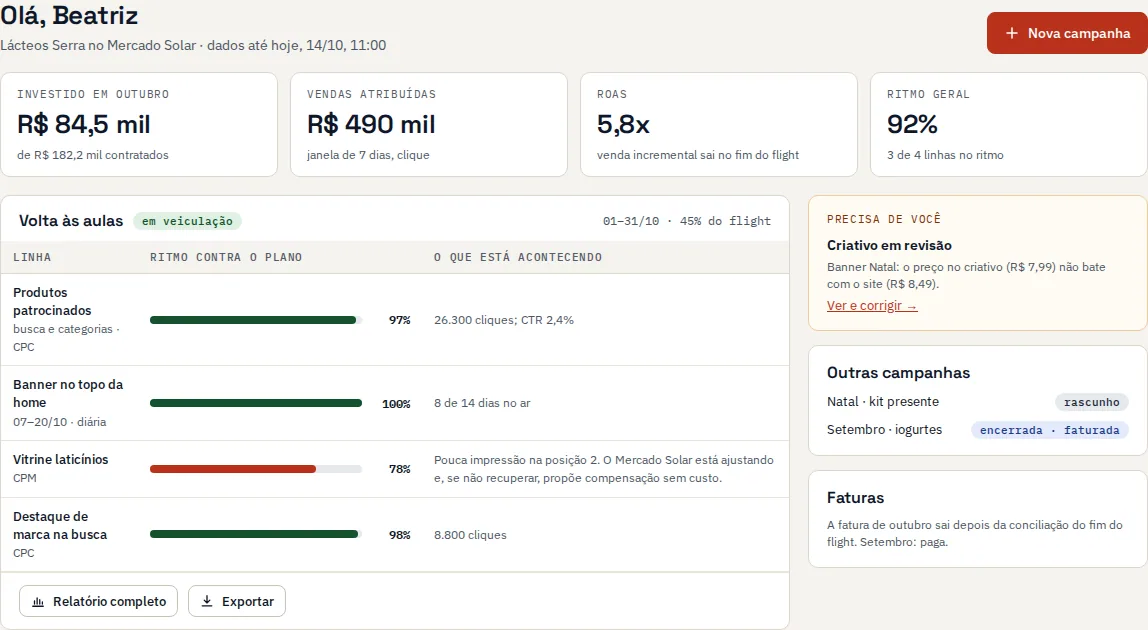Open the Natal · kit presente campaign
Viewport: 1148px width, 630px height.
point(883,401)
